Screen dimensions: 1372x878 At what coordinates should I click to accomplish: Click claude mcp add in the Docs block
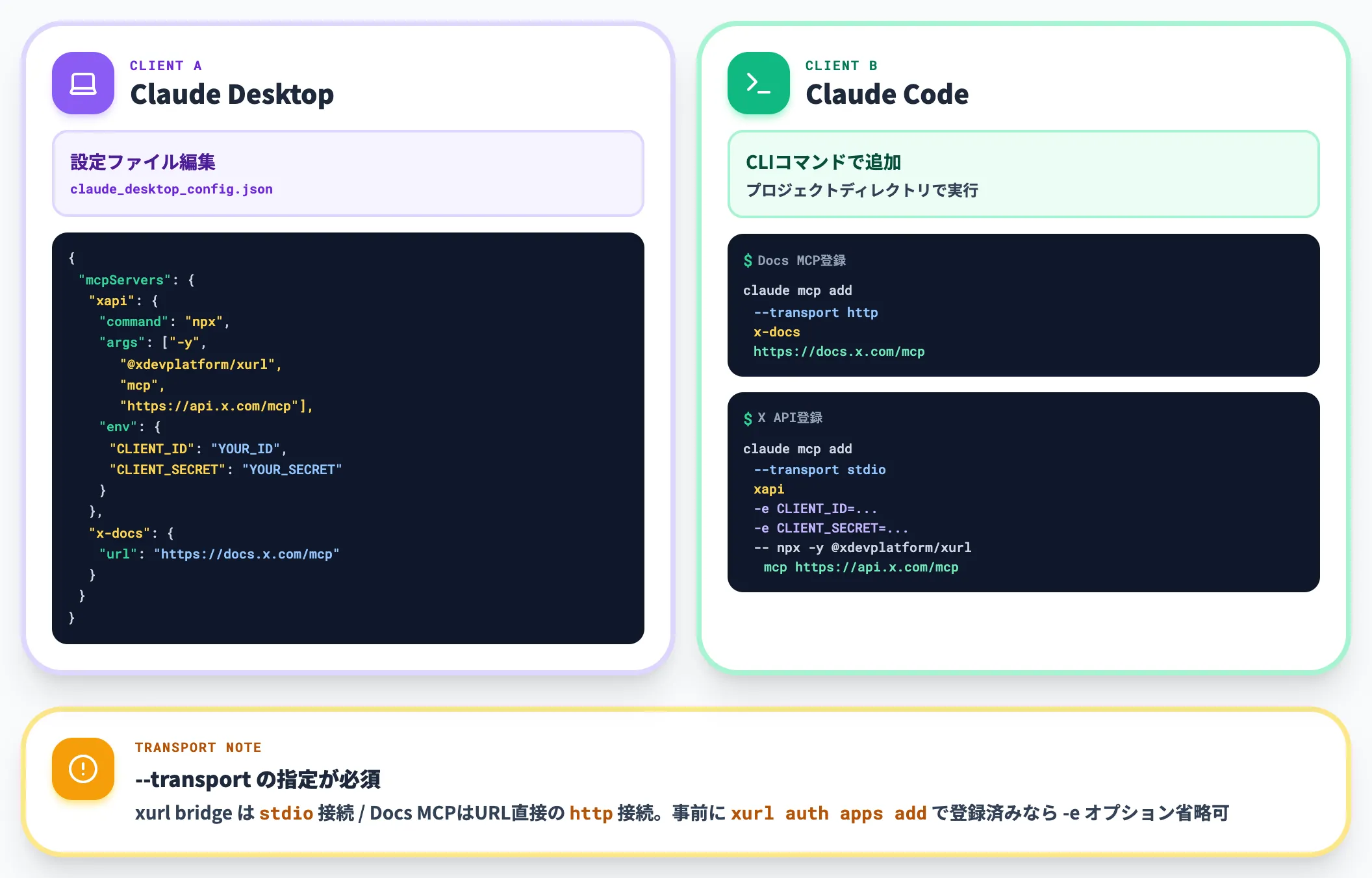(798, 290)
